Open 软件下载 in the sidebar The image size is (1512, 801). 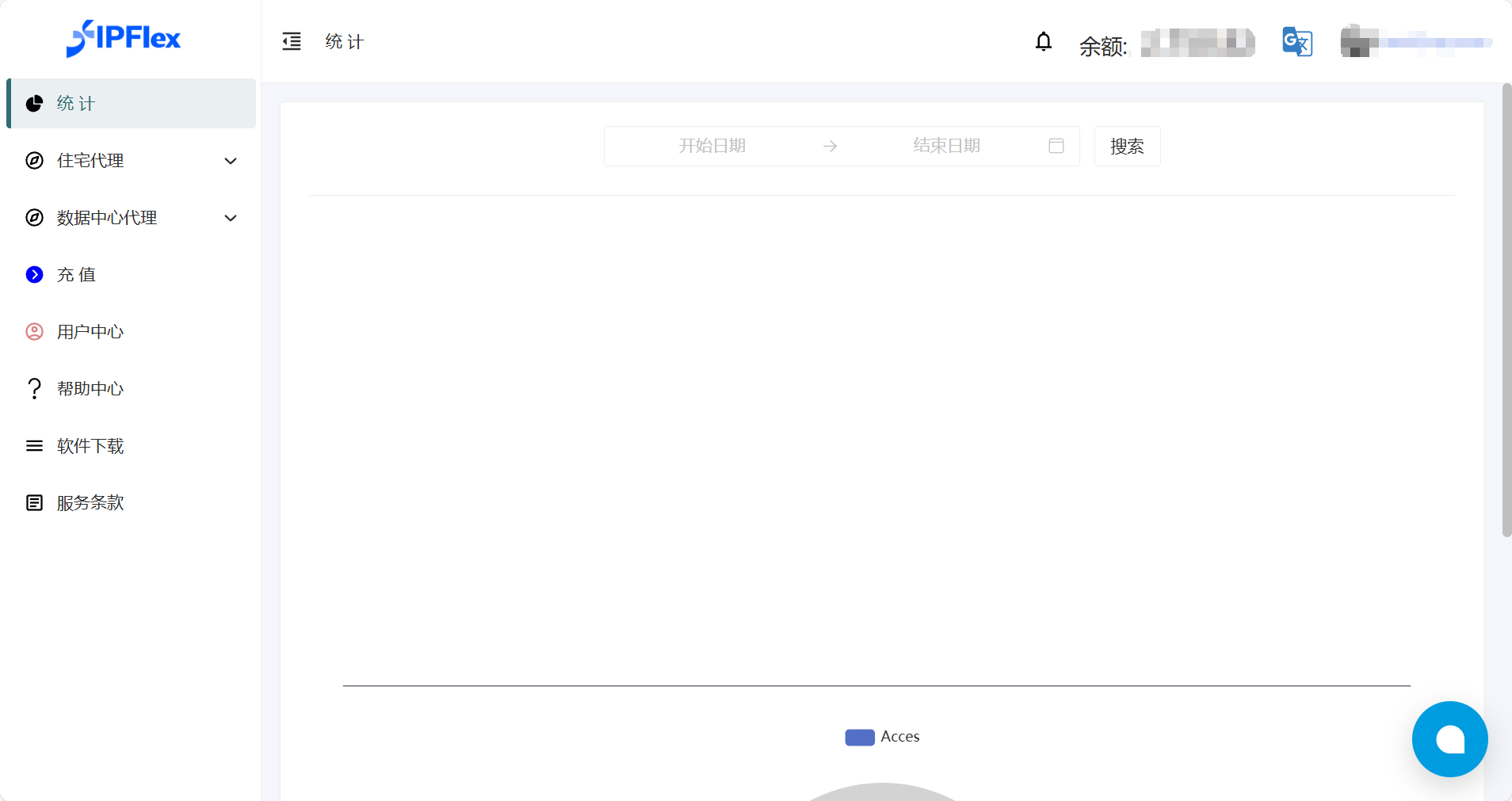tap(90, 446)
